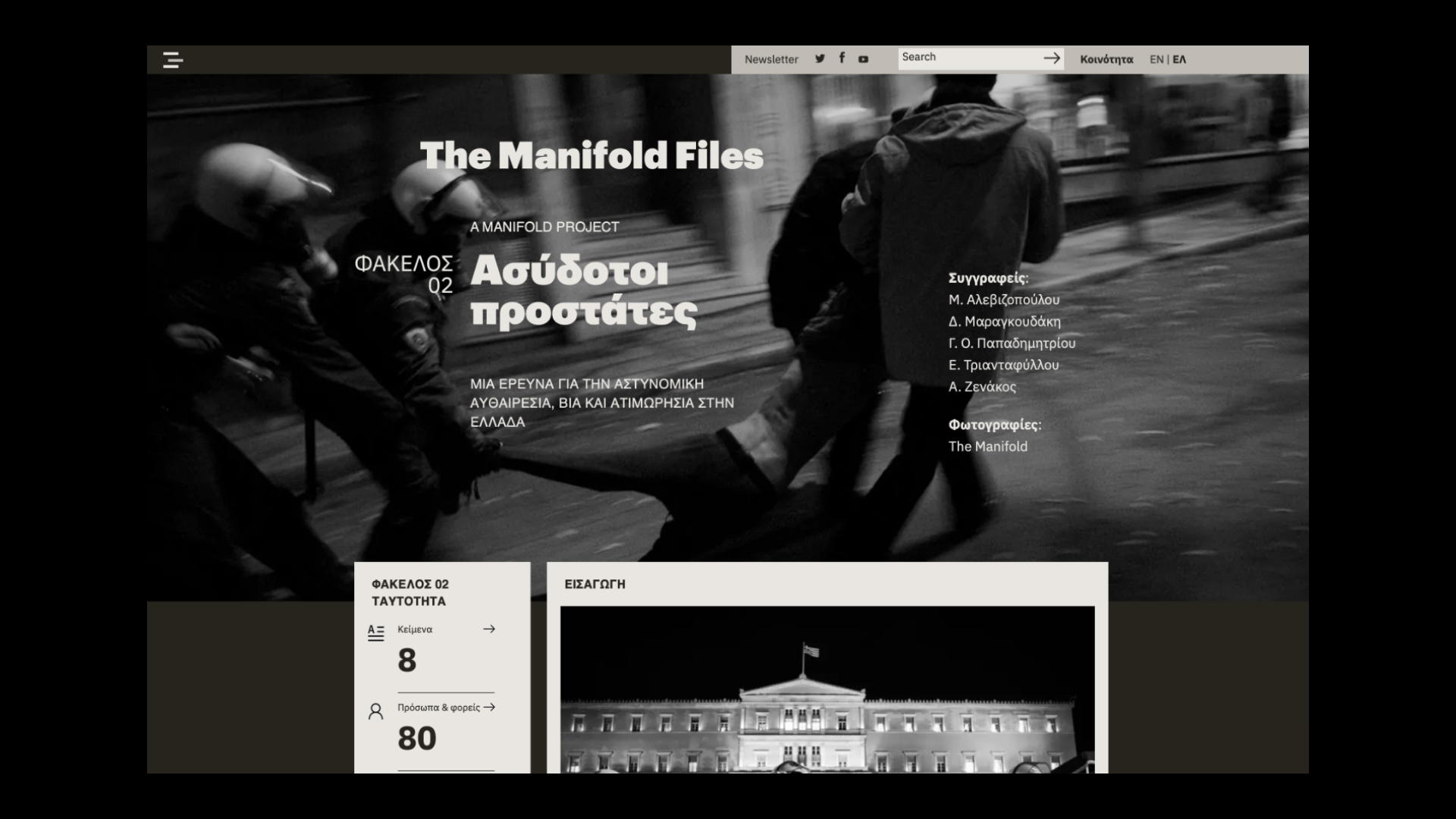The height and width of the screenshot is (819, 1456).
Task: Click the Φωτογραφίες heading
Action: click(x=995, y=425)
